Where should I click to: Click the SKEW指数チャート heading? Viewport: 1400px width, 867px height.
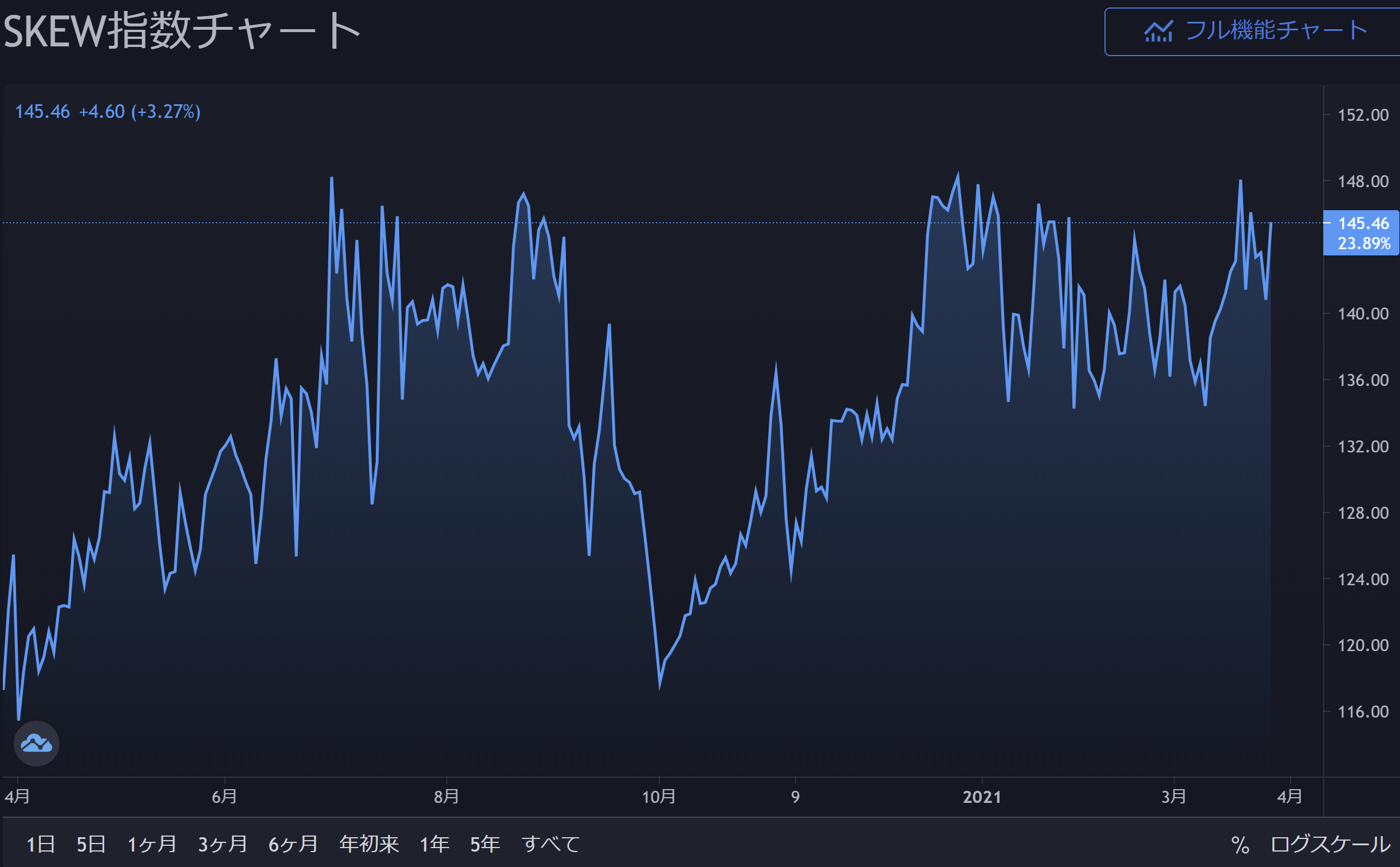182,31
